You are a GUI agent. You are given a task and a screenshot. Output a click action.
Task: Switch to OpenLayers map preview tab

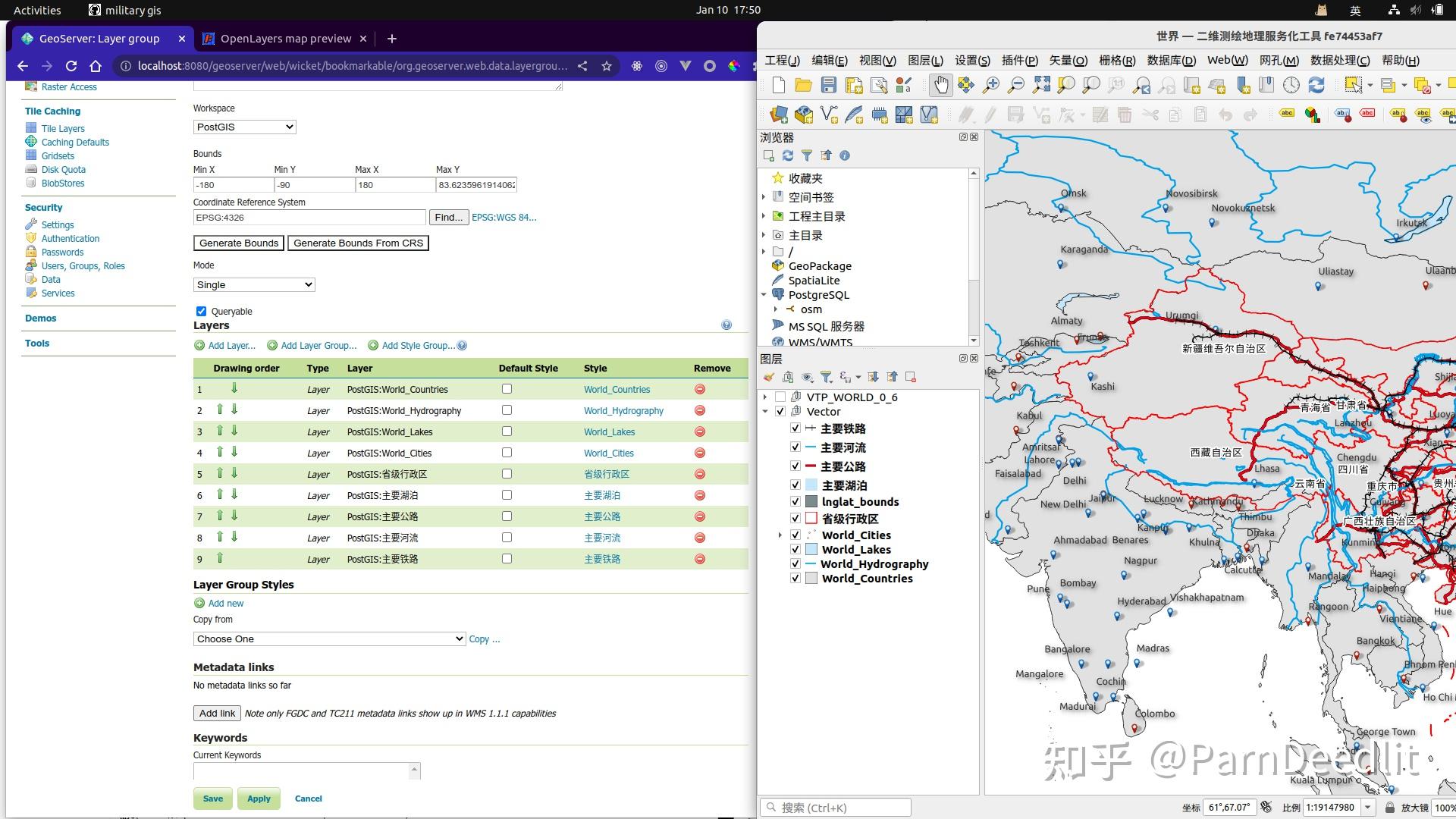284,38
